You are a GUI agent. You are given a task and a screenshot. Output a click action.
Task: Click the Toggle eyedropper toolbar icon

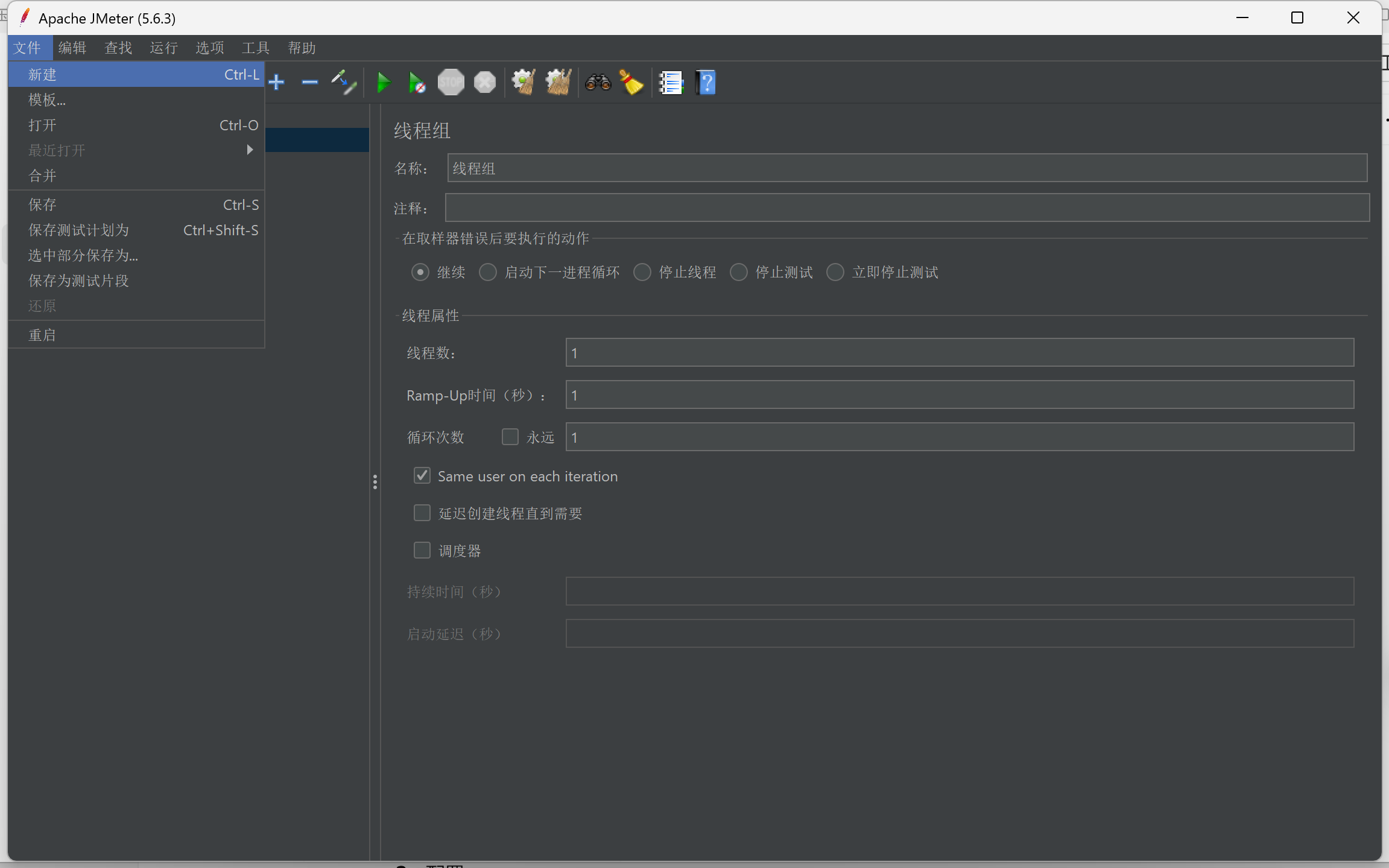tap(343, 82)
